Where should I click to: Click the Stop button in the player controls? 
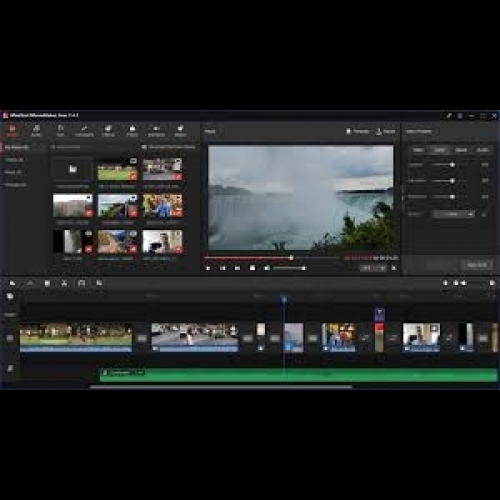pyautogui.click(x=252, y=268)
